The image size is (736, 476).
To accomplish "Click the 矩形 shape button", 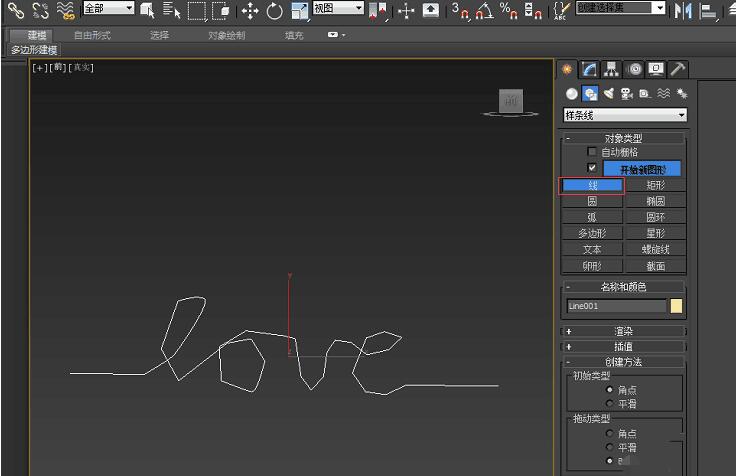I will pos(655,185).
